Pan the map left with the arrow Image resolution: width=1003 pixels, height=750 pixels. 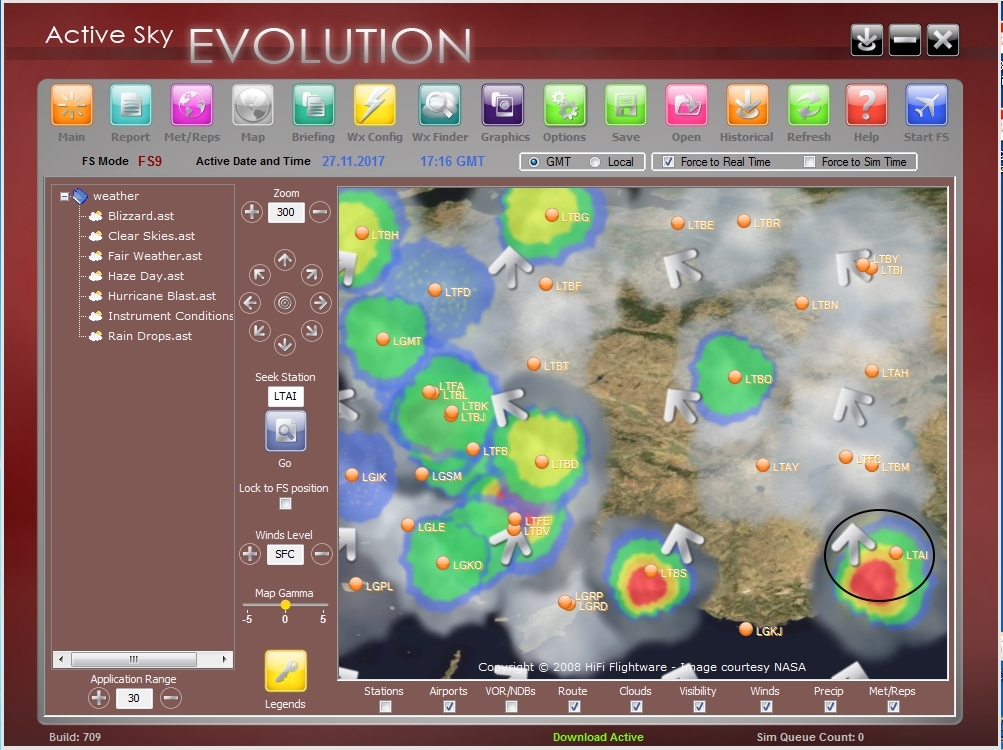pos(250,303)
